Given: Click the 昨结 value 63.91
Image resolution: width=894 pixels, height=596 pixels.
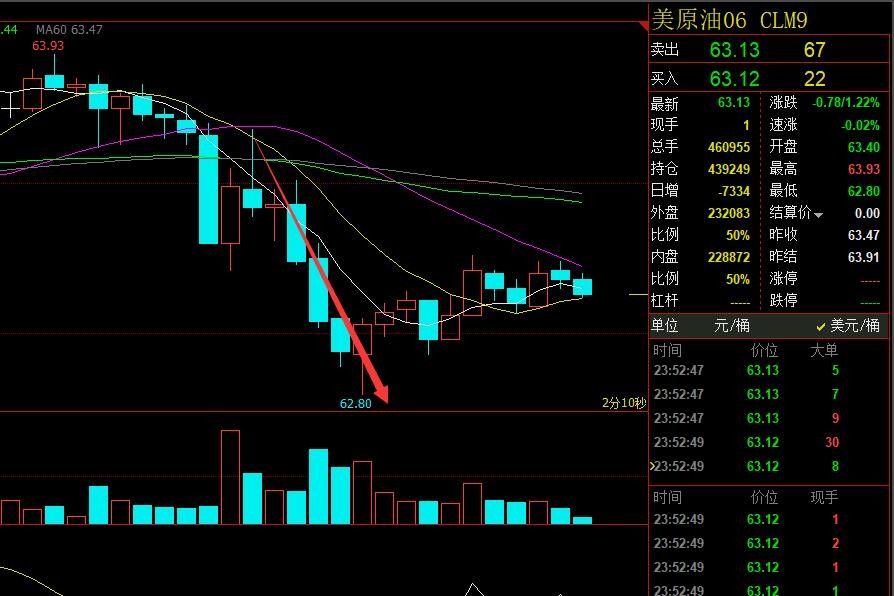Looking at the screenshot, I should point(864,257).
